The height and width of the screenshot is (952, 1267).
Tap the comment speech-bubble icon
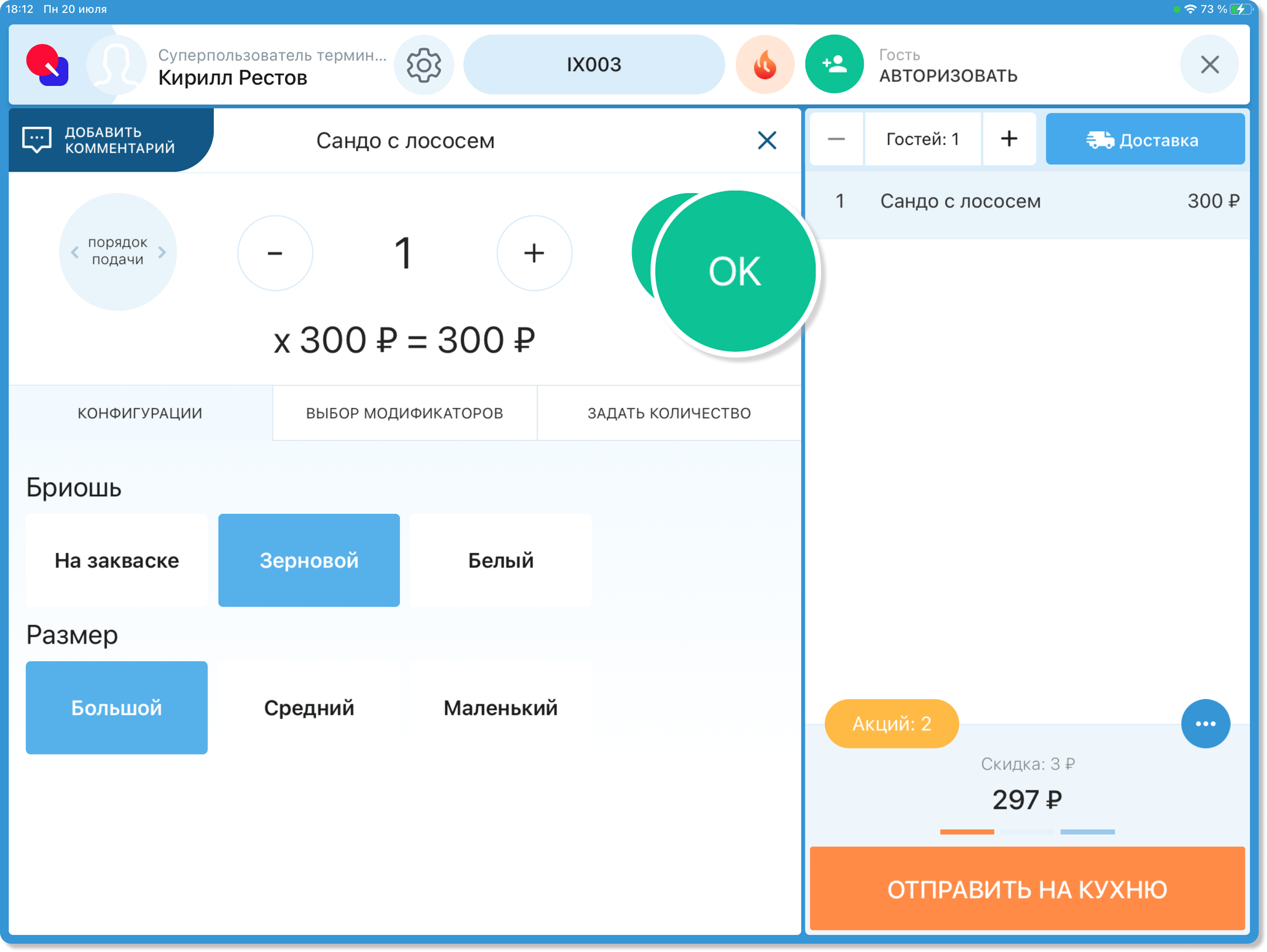37,140
